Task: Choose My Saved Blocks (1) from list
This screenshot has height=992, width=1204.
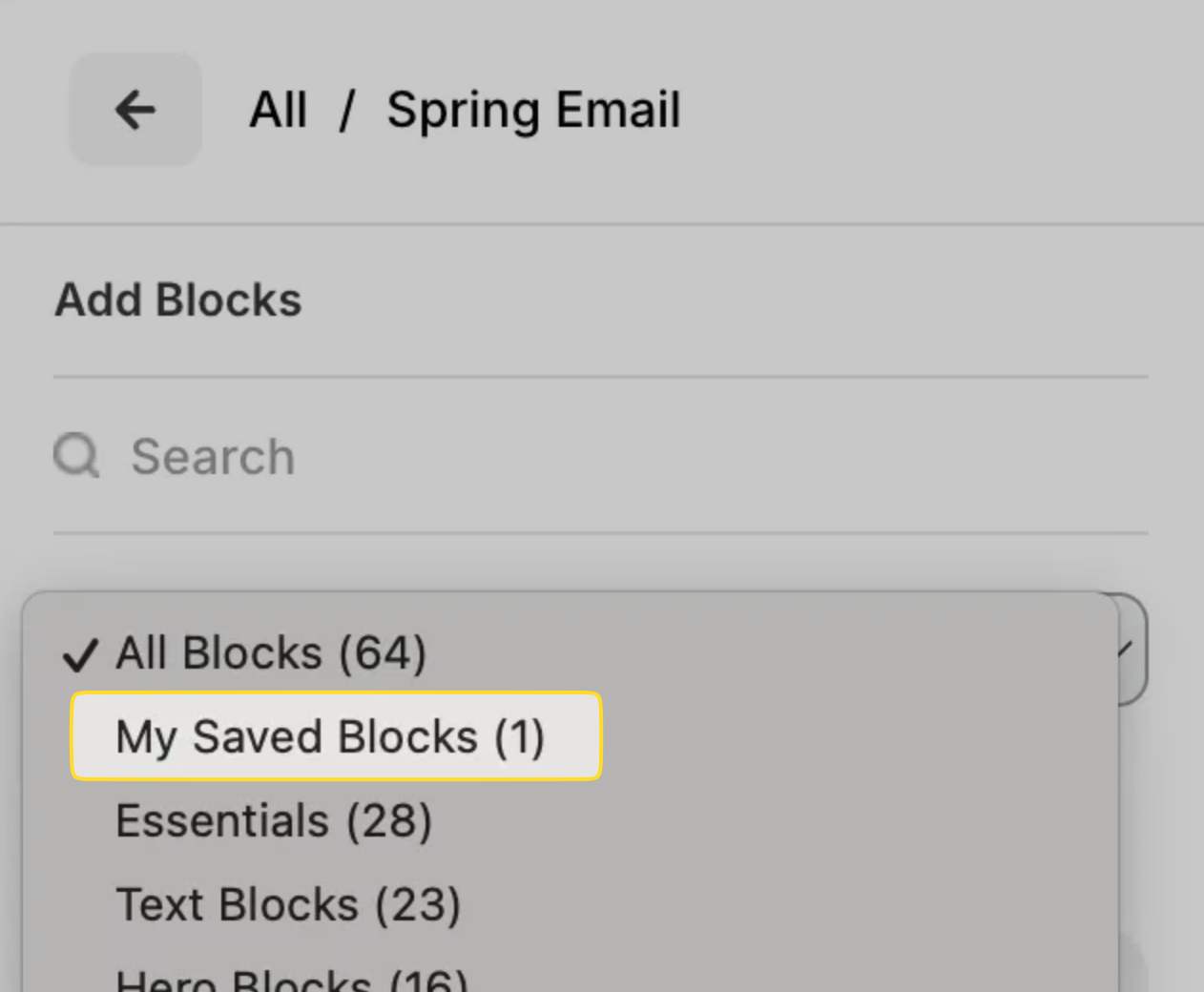Action: [x=330, y=737]
